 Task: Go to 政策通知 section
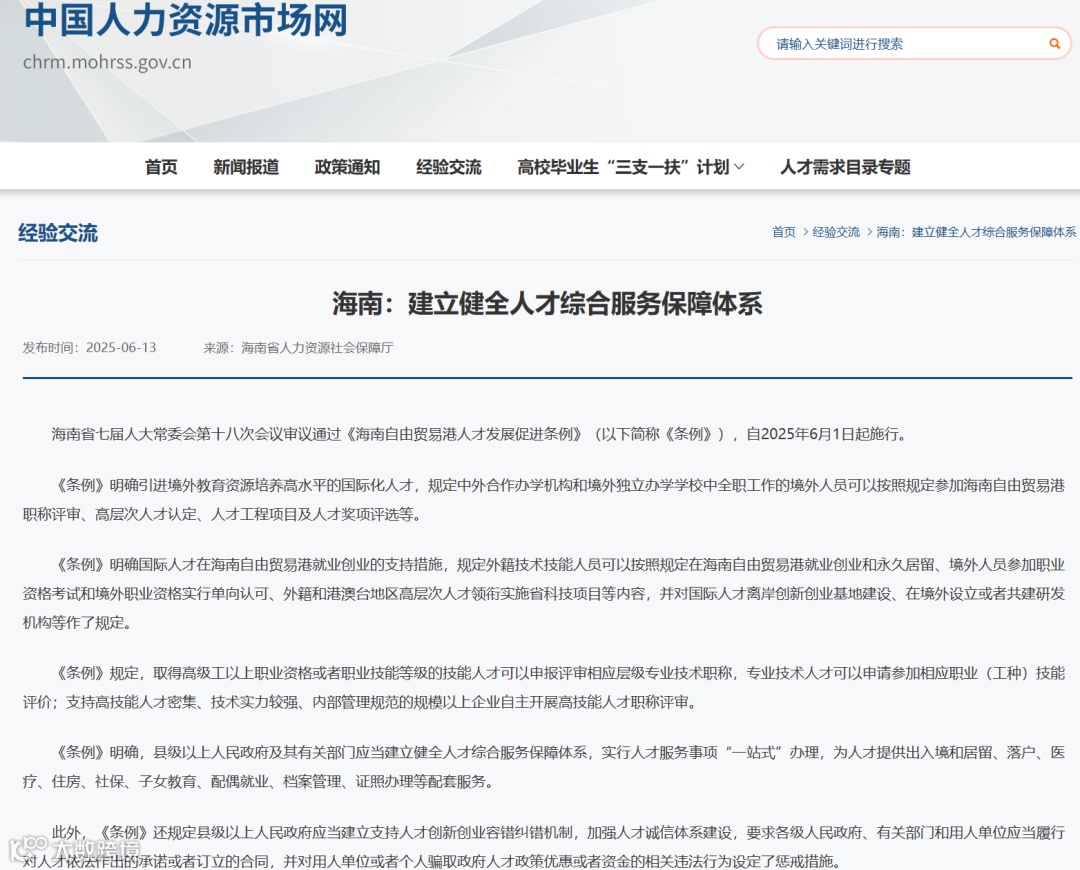[347, 167]
